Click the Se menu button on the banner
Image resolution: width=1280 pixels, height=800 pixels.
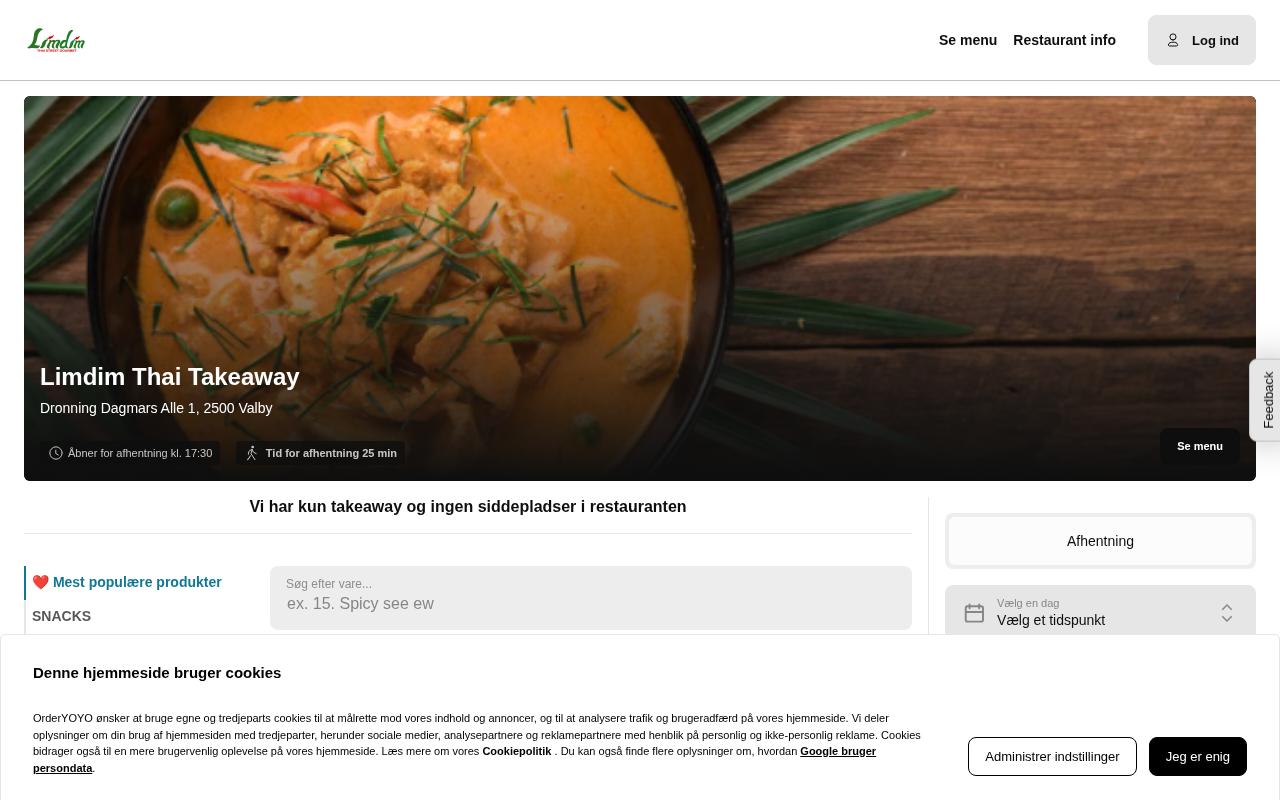[x=1200, y=446]
